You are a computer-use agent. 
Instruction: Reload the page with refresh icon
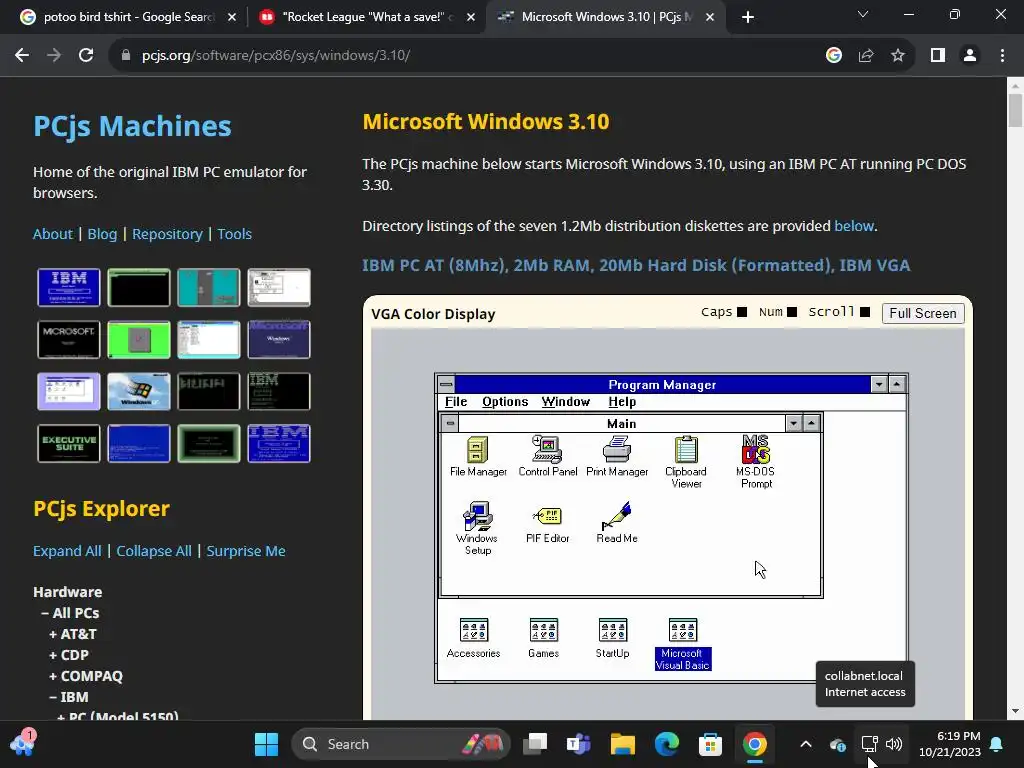click(86, 56)
